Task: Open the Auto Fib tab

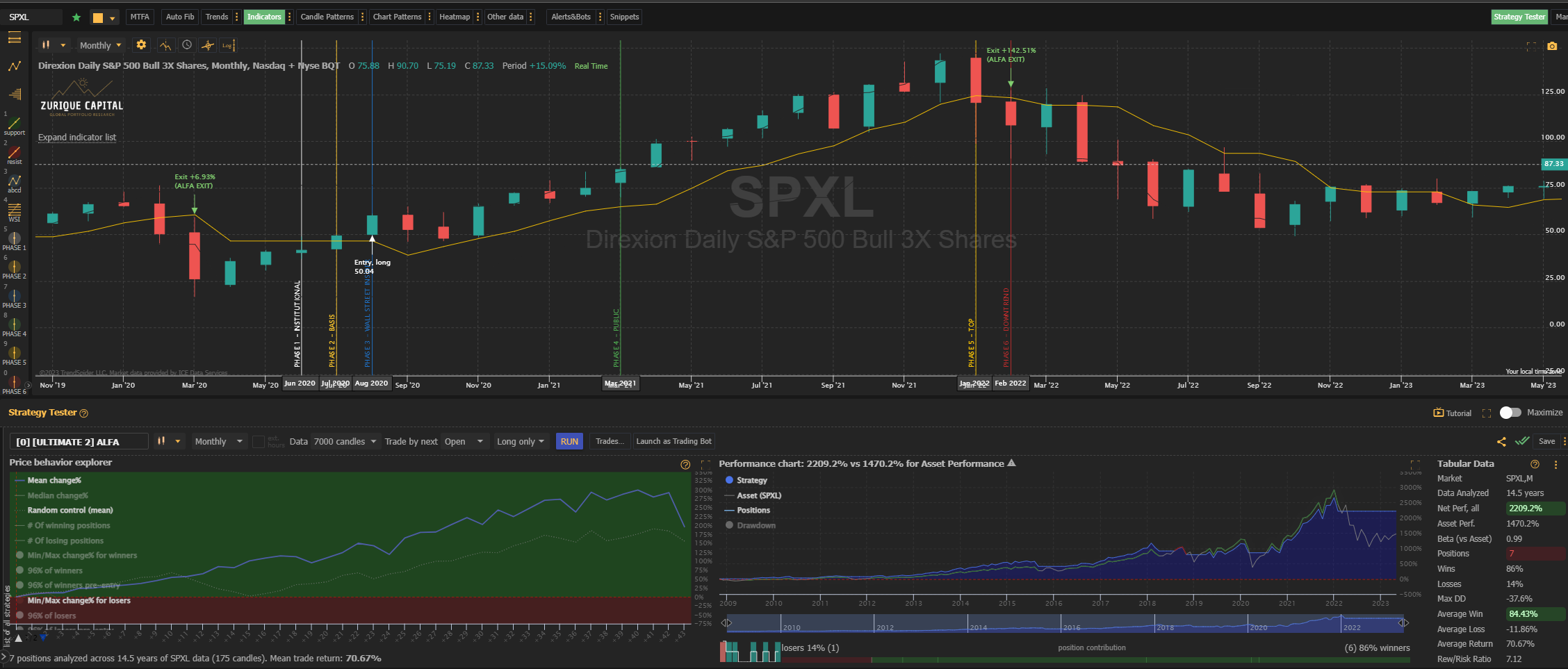Action: click(180, 17)
